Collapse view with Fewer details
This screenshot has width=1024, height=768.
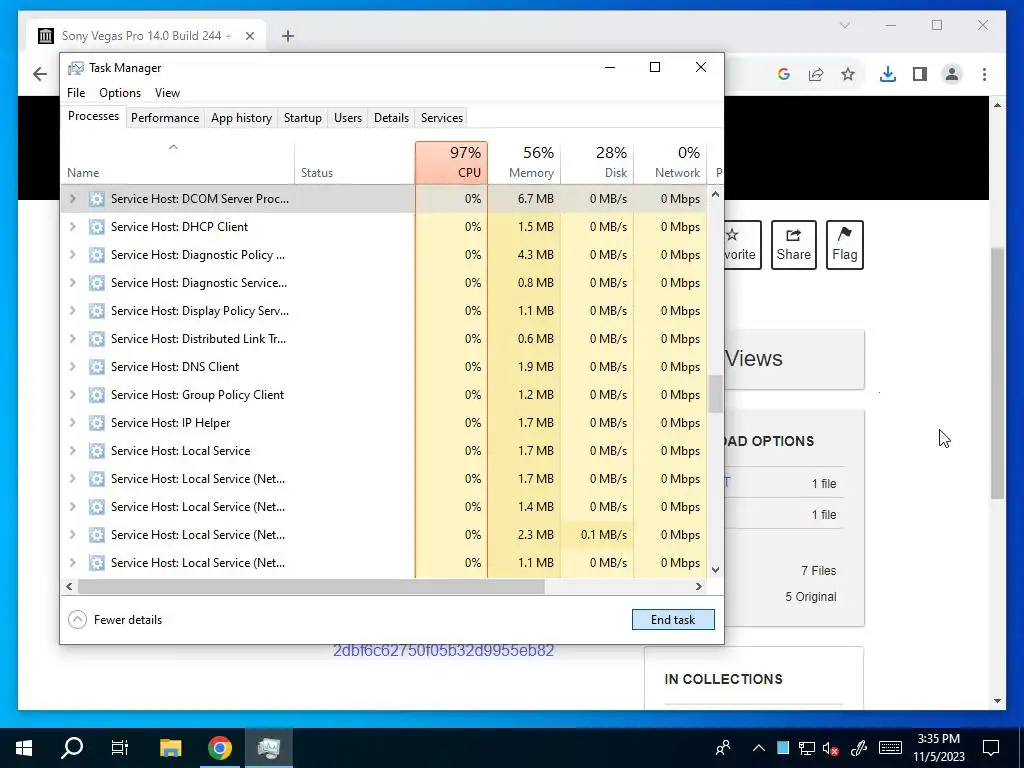pyautogui.click(x=115, y=620)
